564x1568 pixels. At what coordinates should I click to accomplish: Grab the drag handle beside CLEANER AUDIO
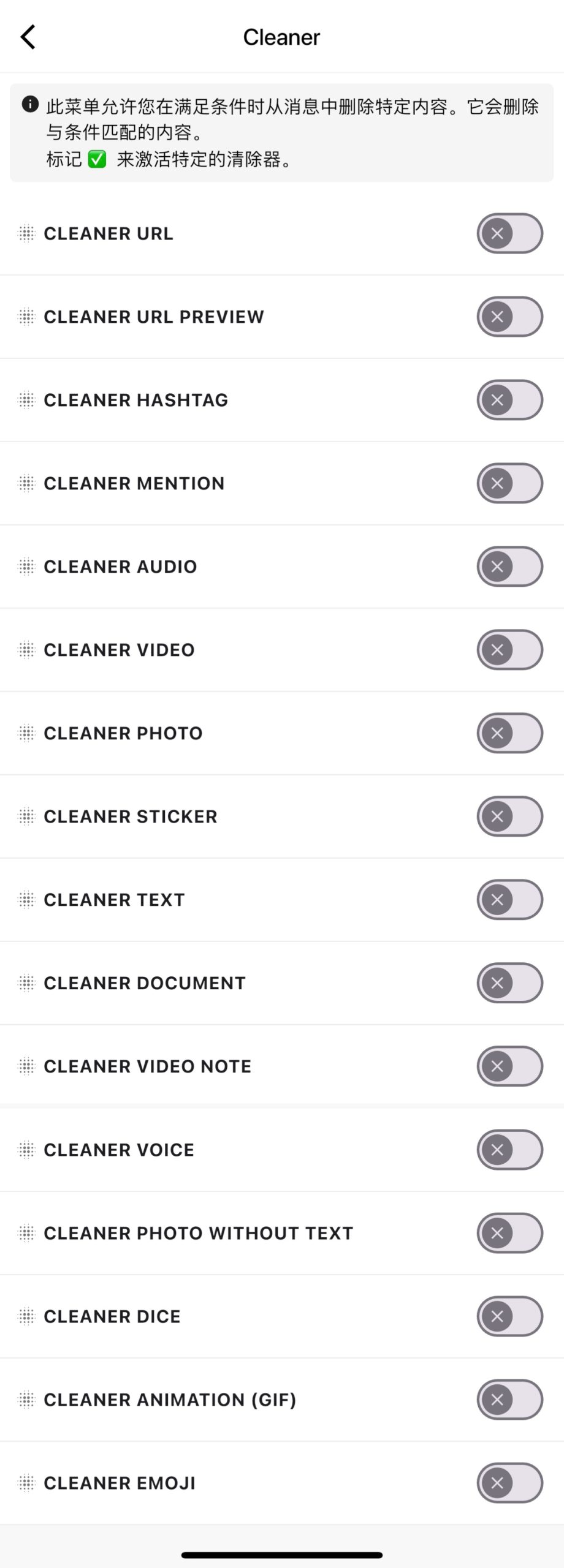point(26,567)
